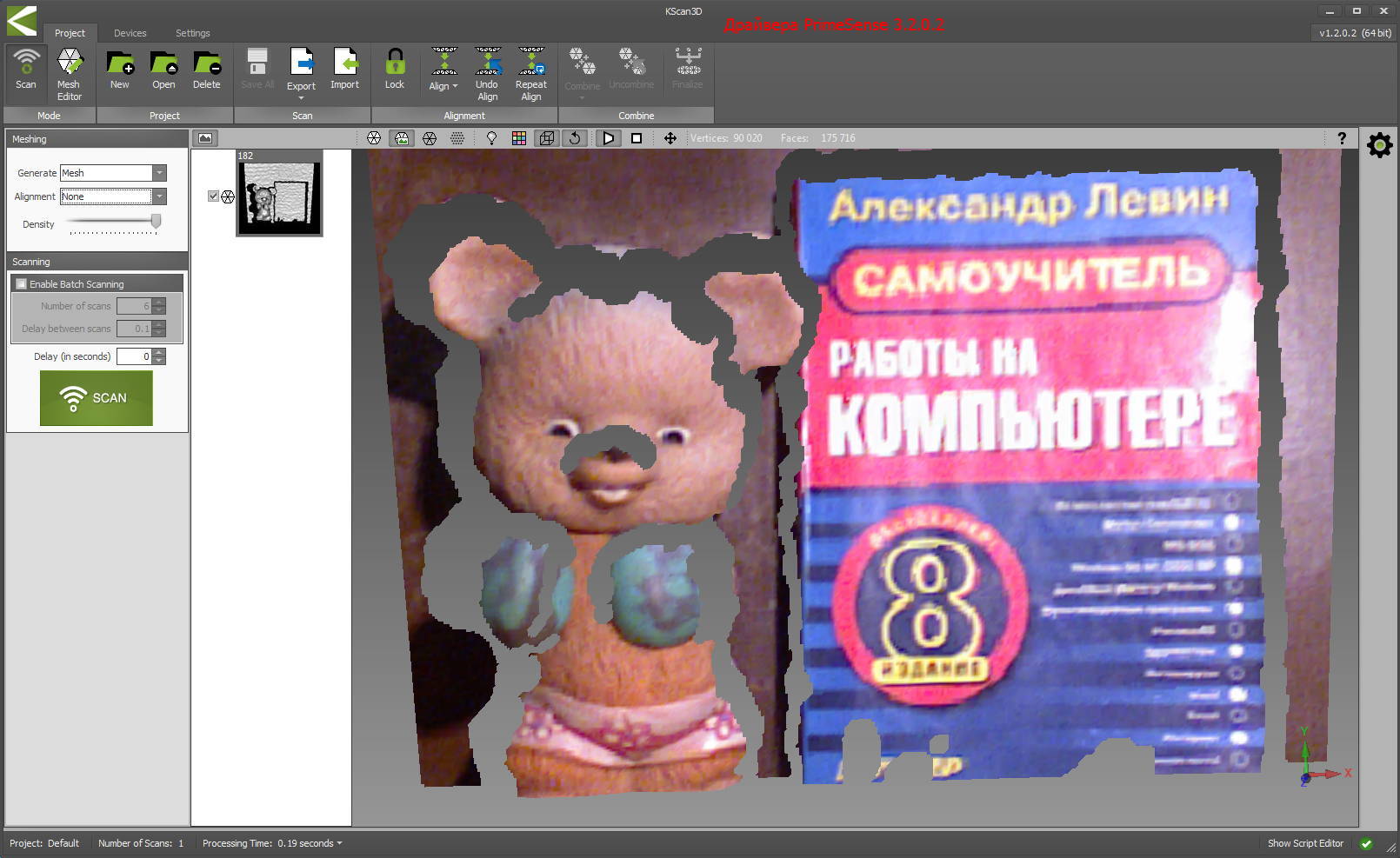Open the Mesh Editor mode
The image size is (1400, 858).
point(69,73)
